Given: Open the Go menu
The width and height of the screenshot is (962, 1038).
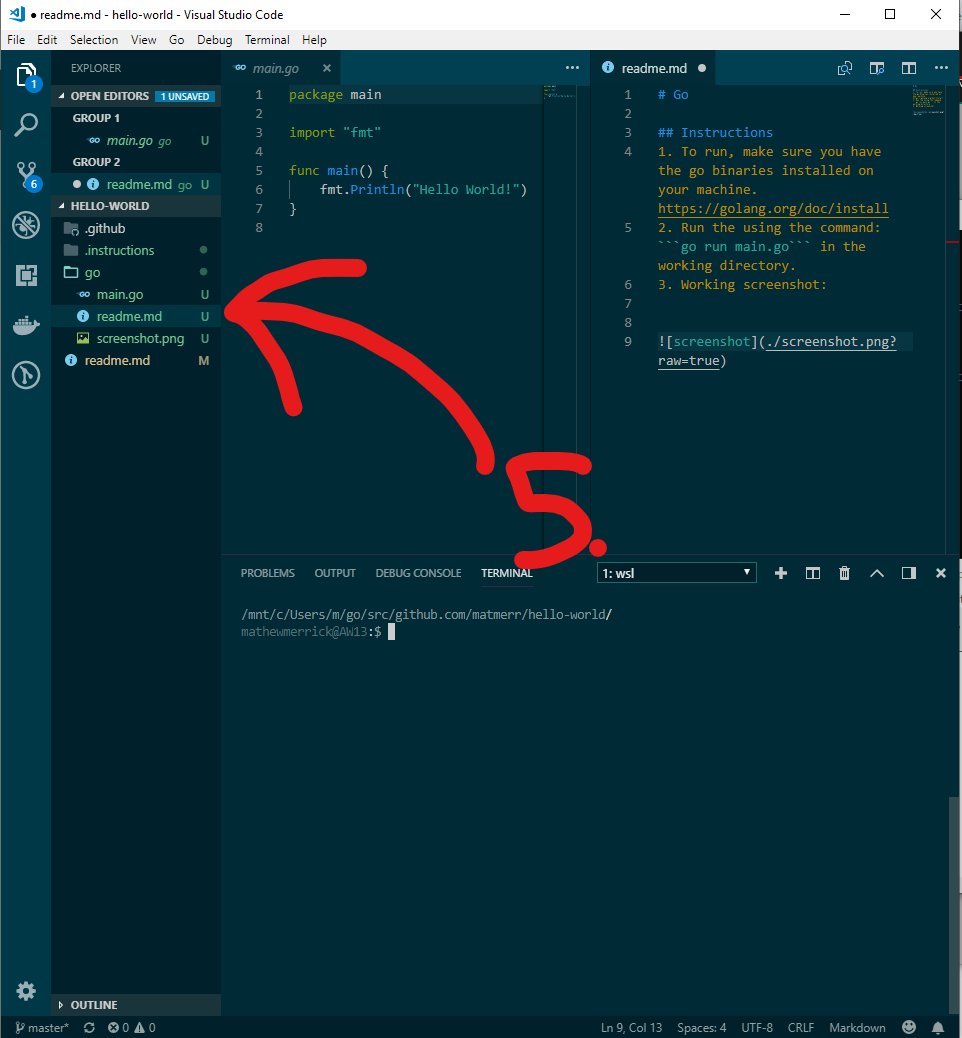Looking at the screenshot, I should tap(177, 40).
